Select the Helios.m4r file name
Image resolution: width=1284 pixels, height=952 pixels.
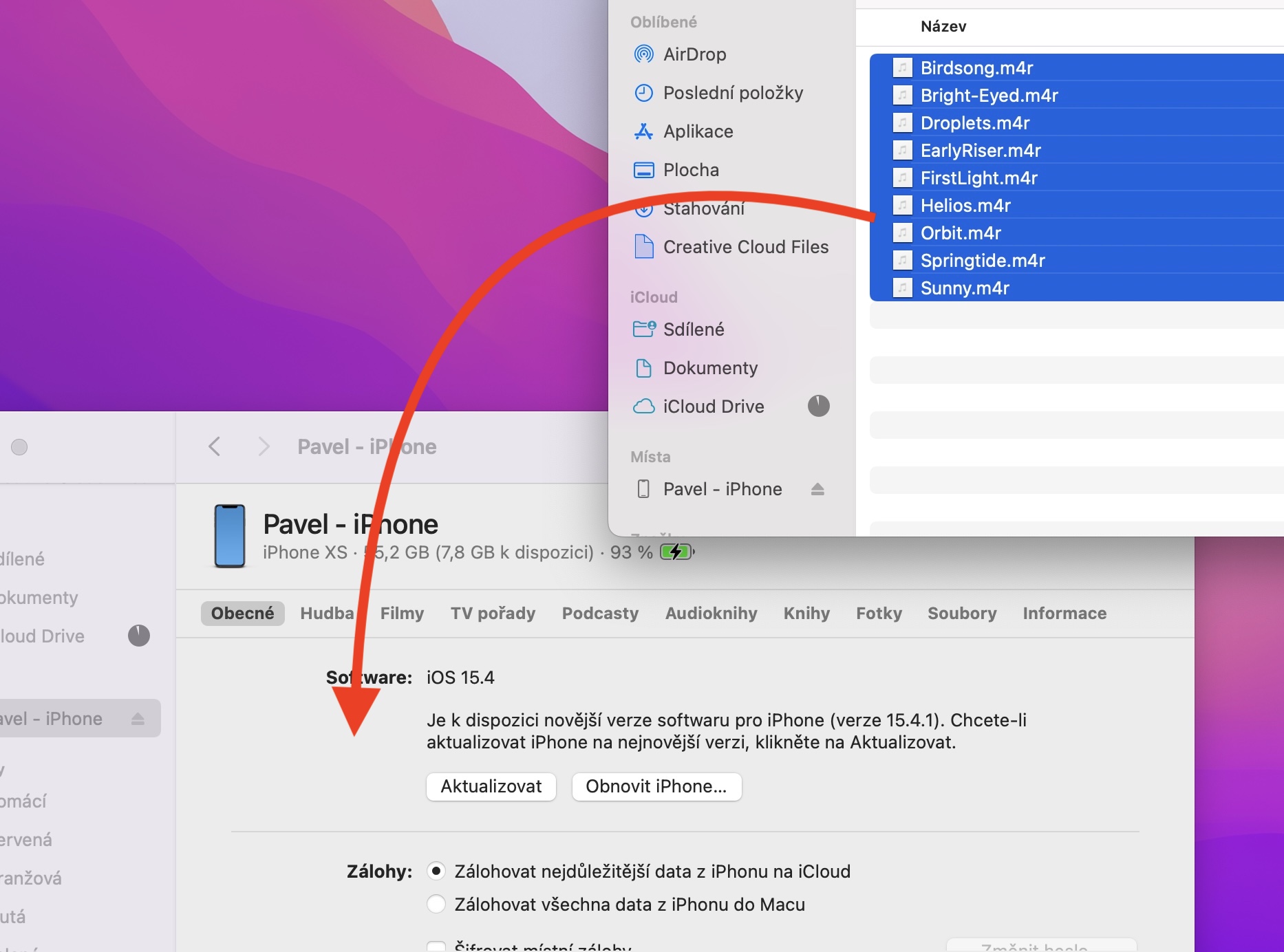pyautogui.click(x=965, y=205)
